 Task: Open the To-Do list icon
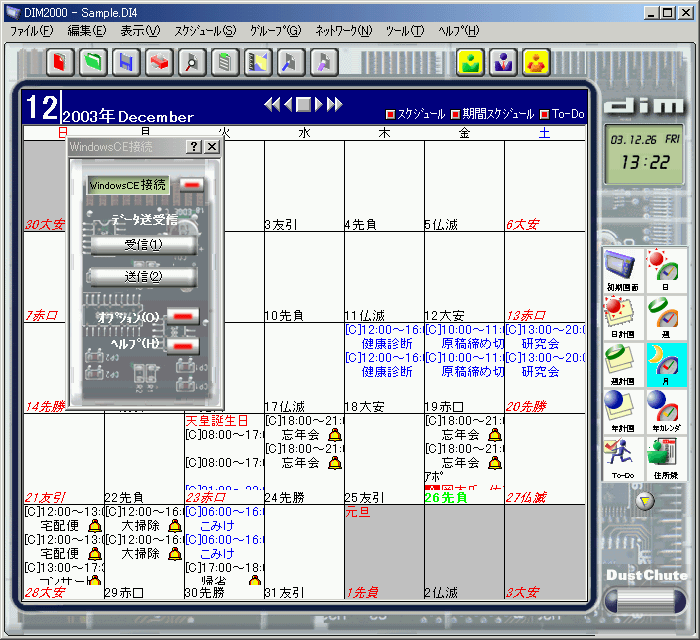pyautogui.click(x=624, y=458)
